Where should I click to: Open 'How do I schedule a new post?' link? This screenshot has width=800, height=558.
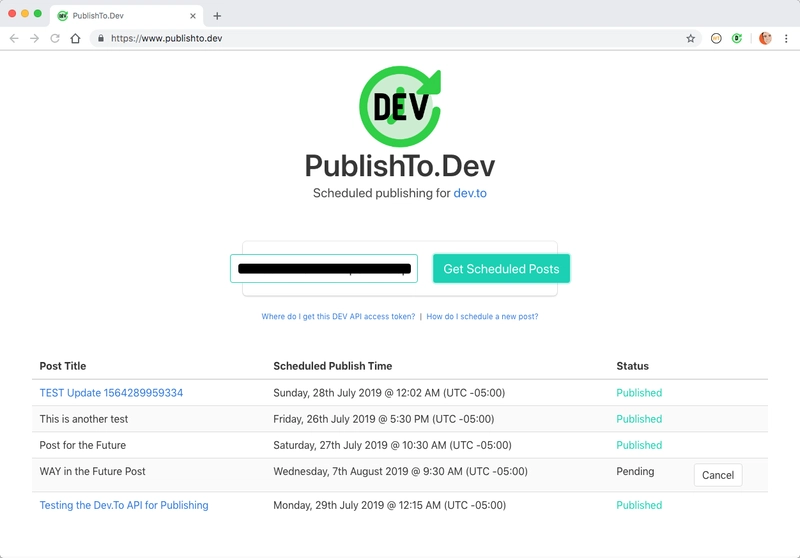tap(482, 316)
